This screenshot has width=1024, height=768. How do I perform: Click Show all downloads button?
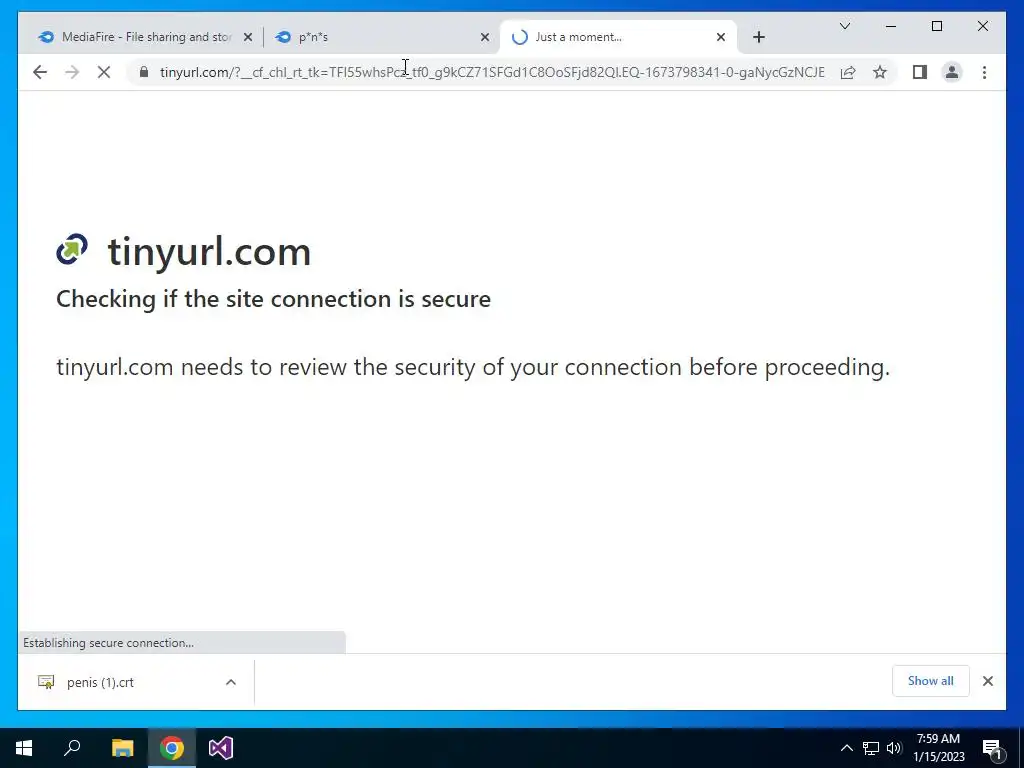tap(931, 681)
